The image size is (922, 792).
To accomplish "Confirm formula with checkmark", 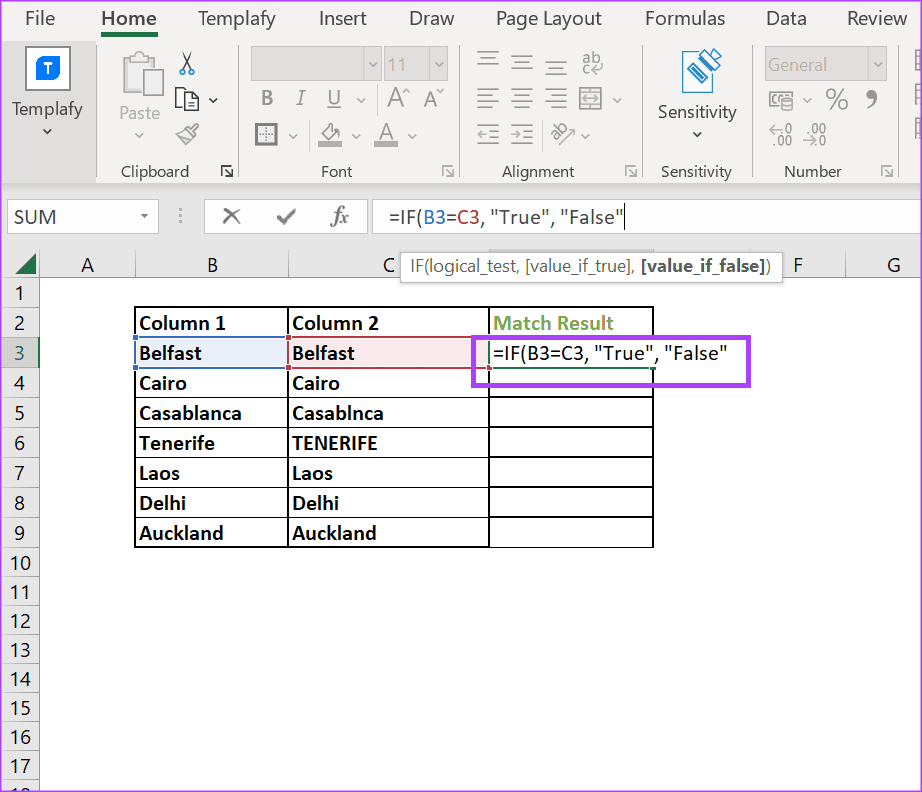I will point(286,218).
